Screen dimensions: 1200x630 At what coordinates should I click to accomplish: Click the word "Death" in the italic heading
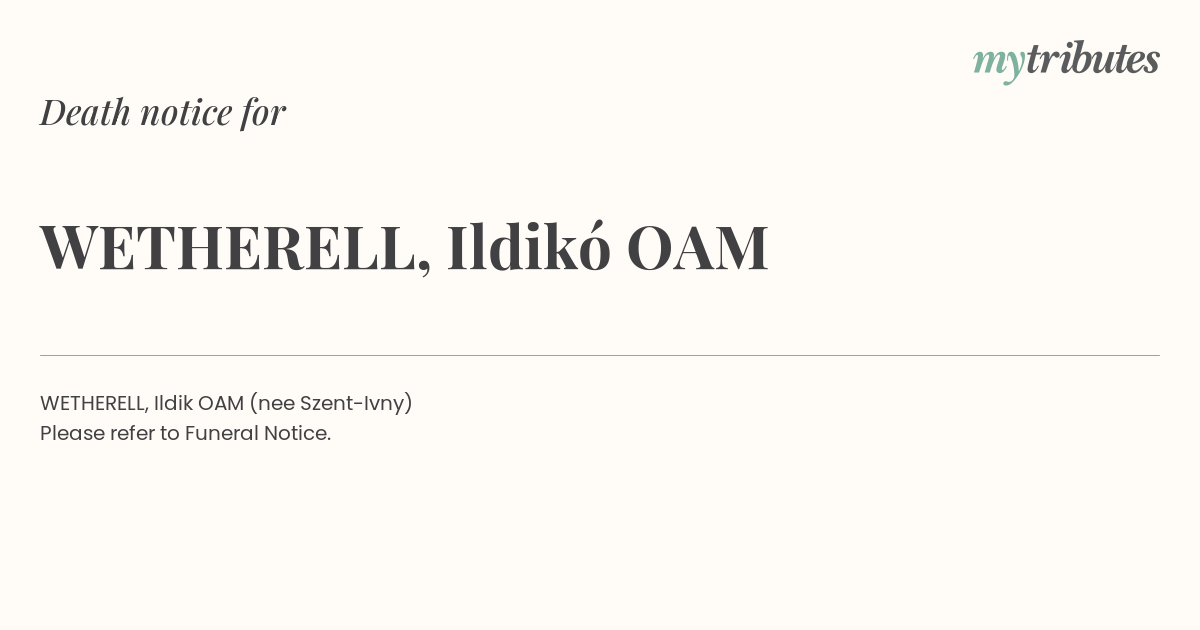tap(85, 112)
